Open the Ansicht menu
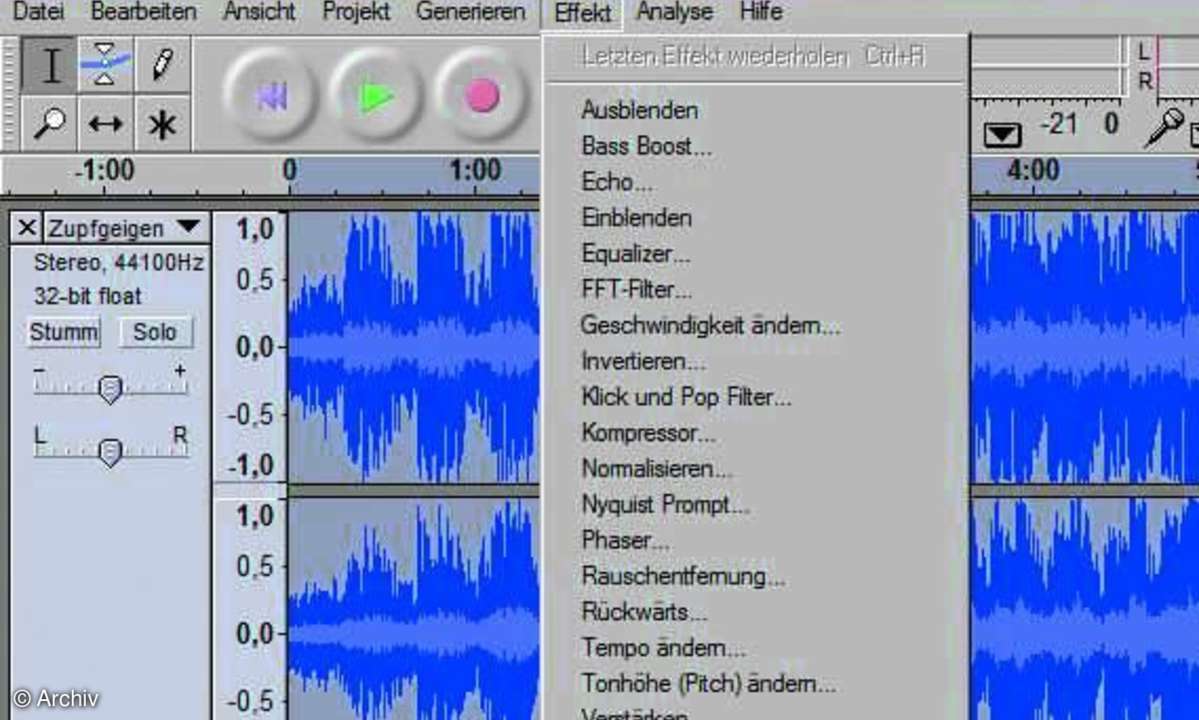Image resolution: width=1199 pixels, height=720 pixels. [x=259, y=11]
